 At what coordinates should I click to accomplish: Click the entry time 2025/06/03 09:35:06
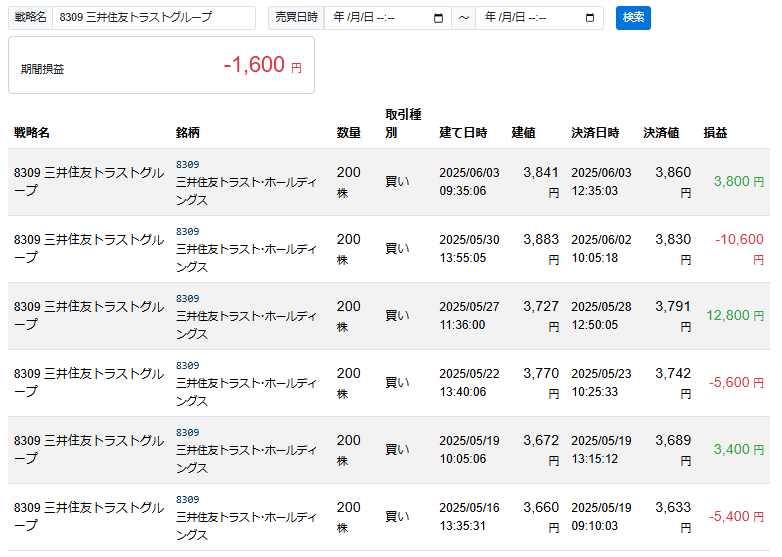[469, 182]
